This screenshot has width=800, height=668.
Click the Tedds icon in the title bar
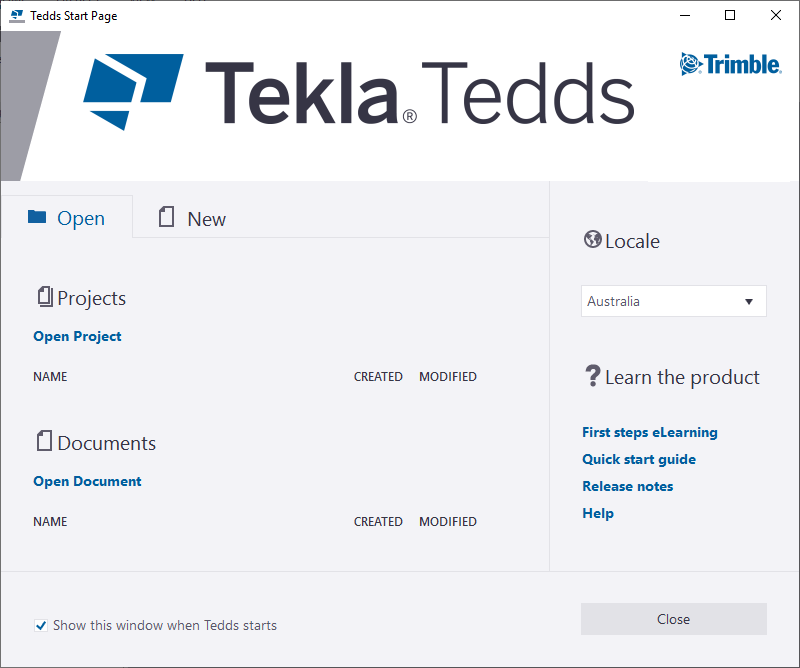click(x=16, y=15)
